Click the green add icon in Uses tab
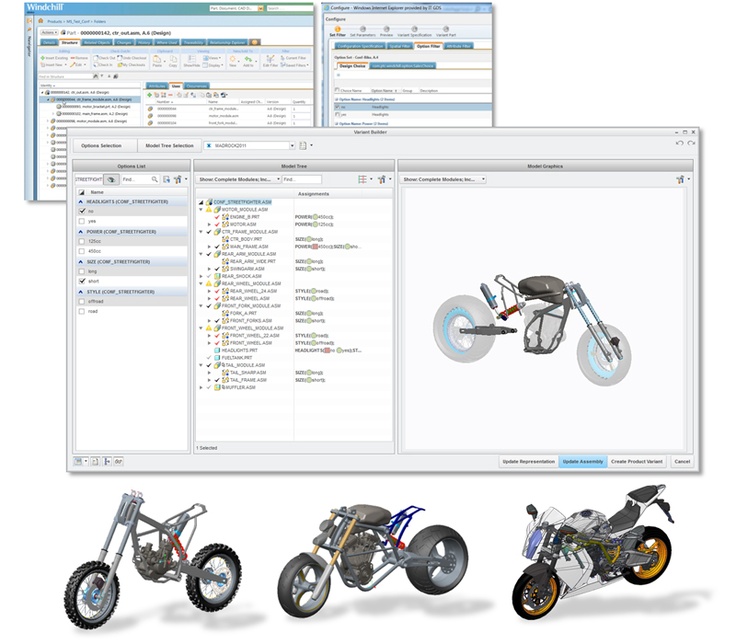The height and width of the screenshot is (644, 736). tap(150, 95)
